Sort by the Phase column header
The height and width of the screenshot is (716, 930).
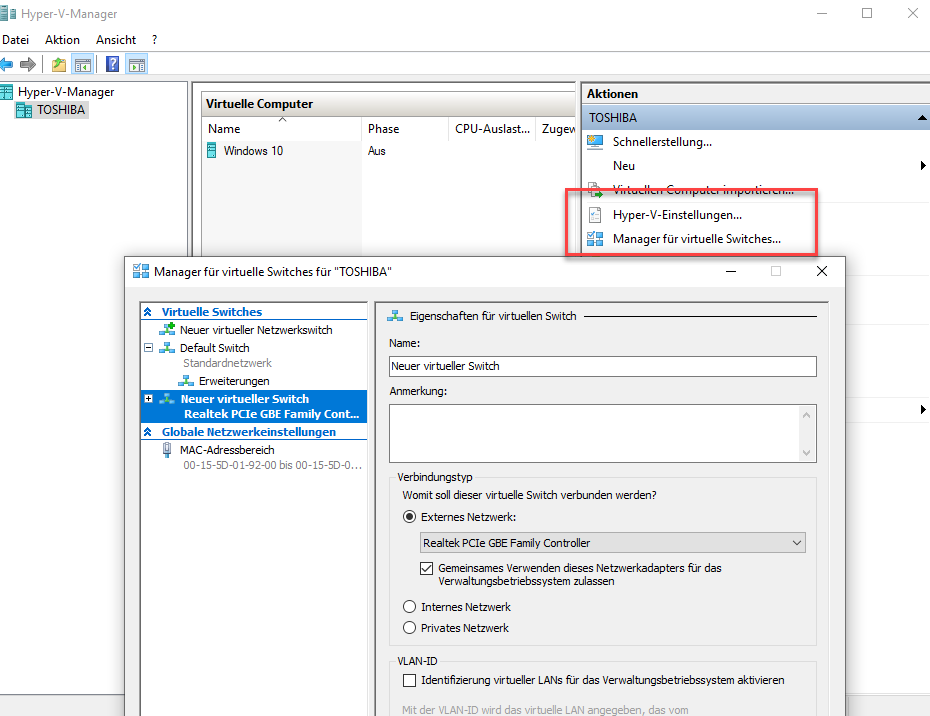[405, 129]
